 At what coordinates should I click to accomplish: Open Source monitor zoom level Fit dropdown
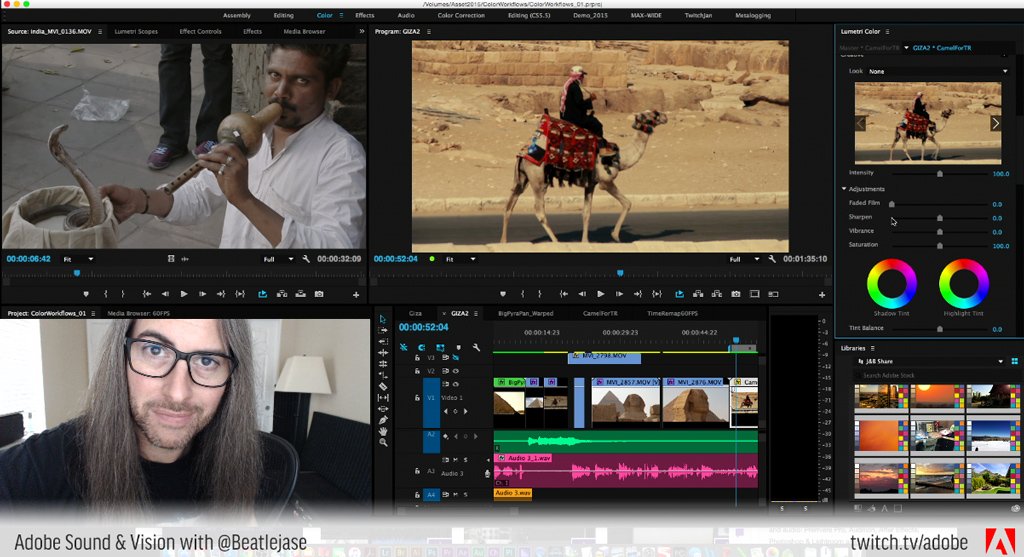pyautogui.click(x=78, y=259)
